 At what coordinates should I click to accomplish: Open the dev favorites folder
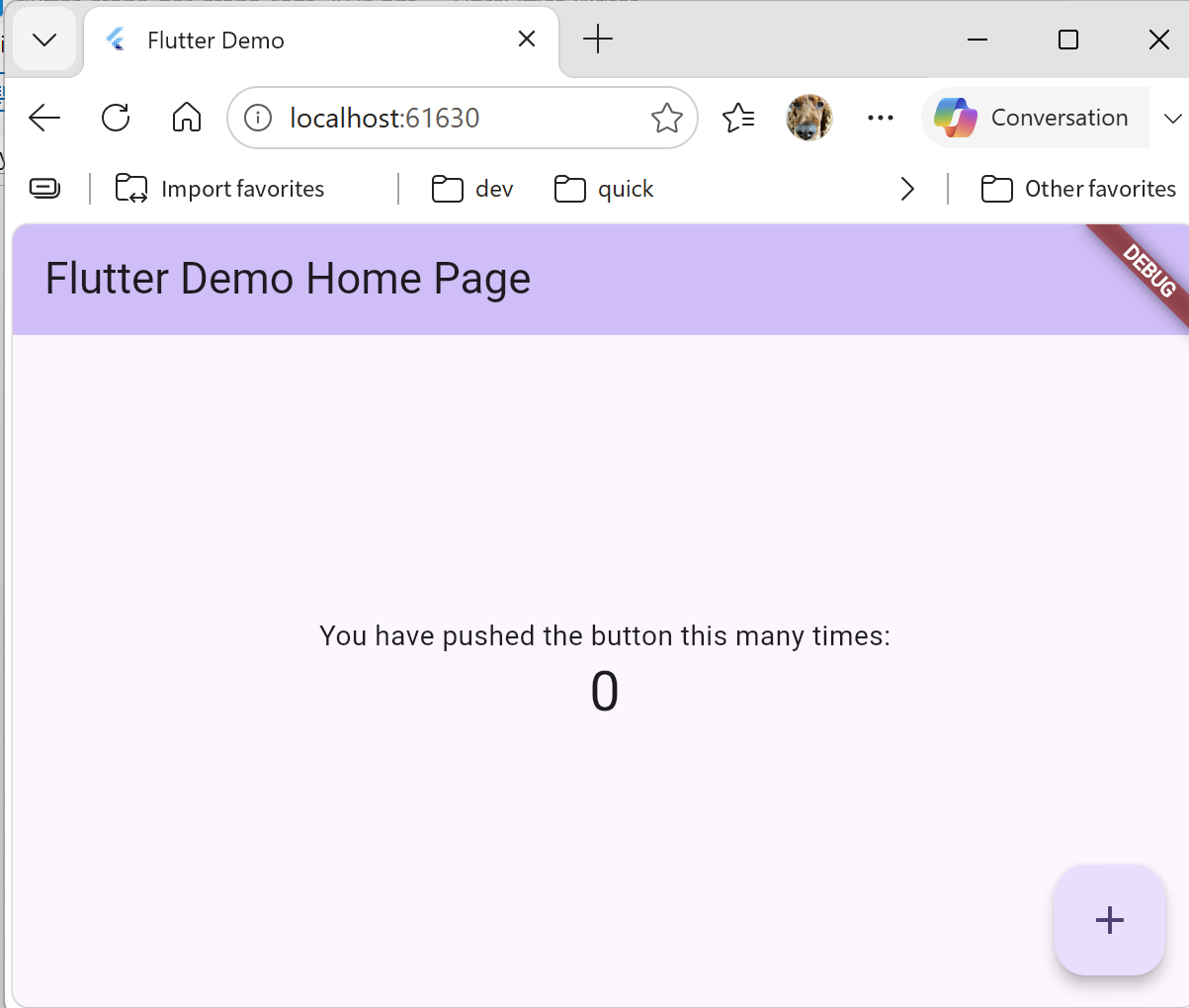(472, 189)
